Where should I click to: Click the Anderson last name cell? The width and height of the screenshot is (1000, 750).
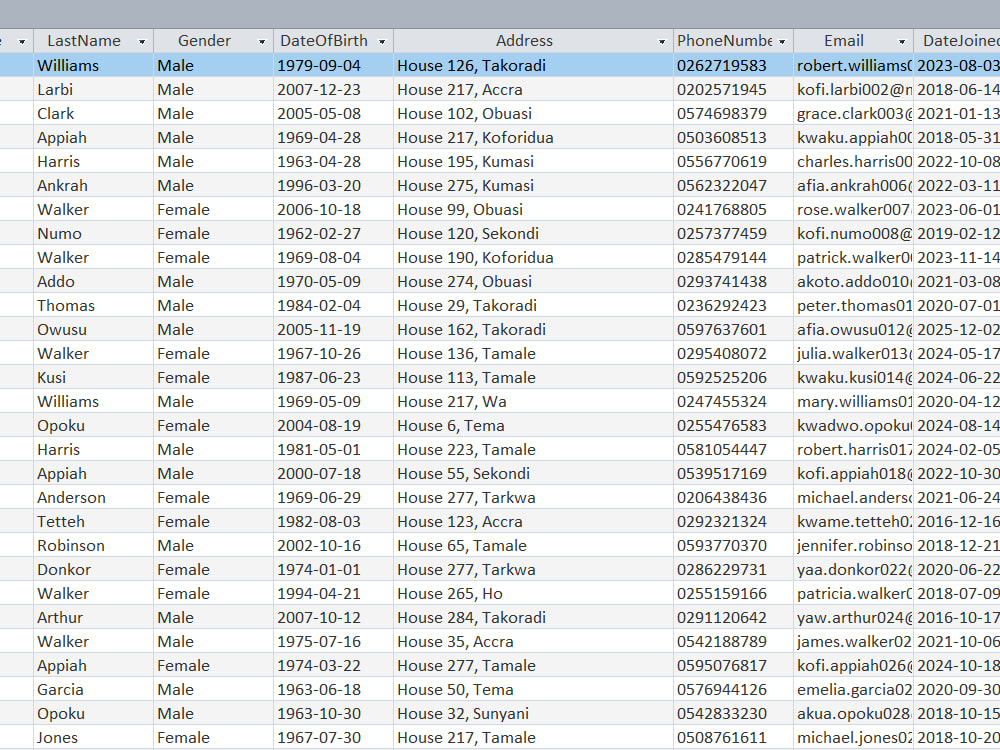(93, 497)
